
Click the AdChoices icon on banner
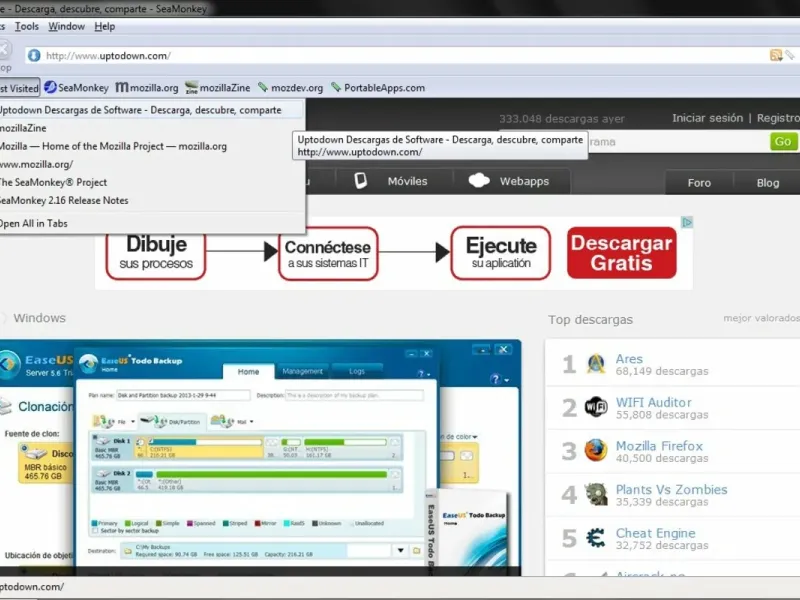click(687, 222)
